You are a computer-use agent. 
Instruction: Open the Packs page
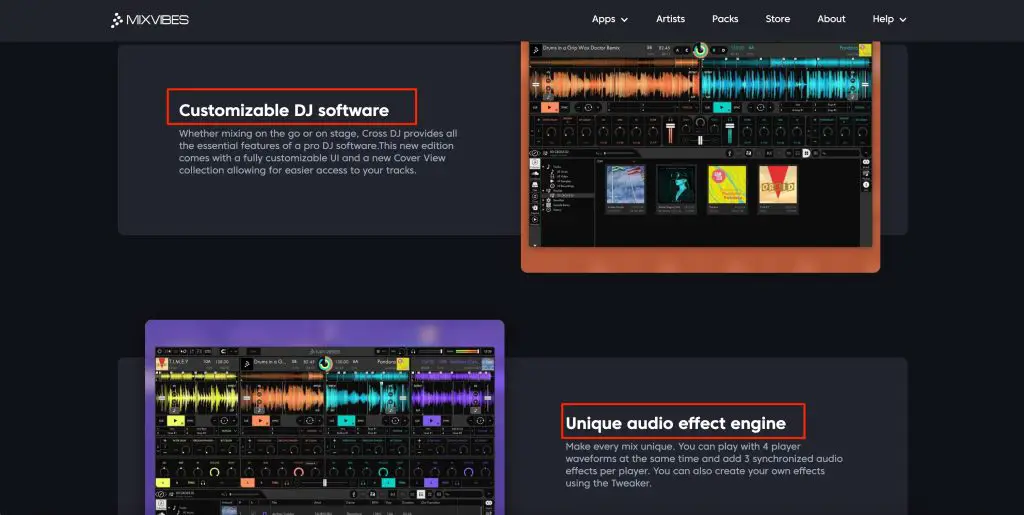pos(725,19)
